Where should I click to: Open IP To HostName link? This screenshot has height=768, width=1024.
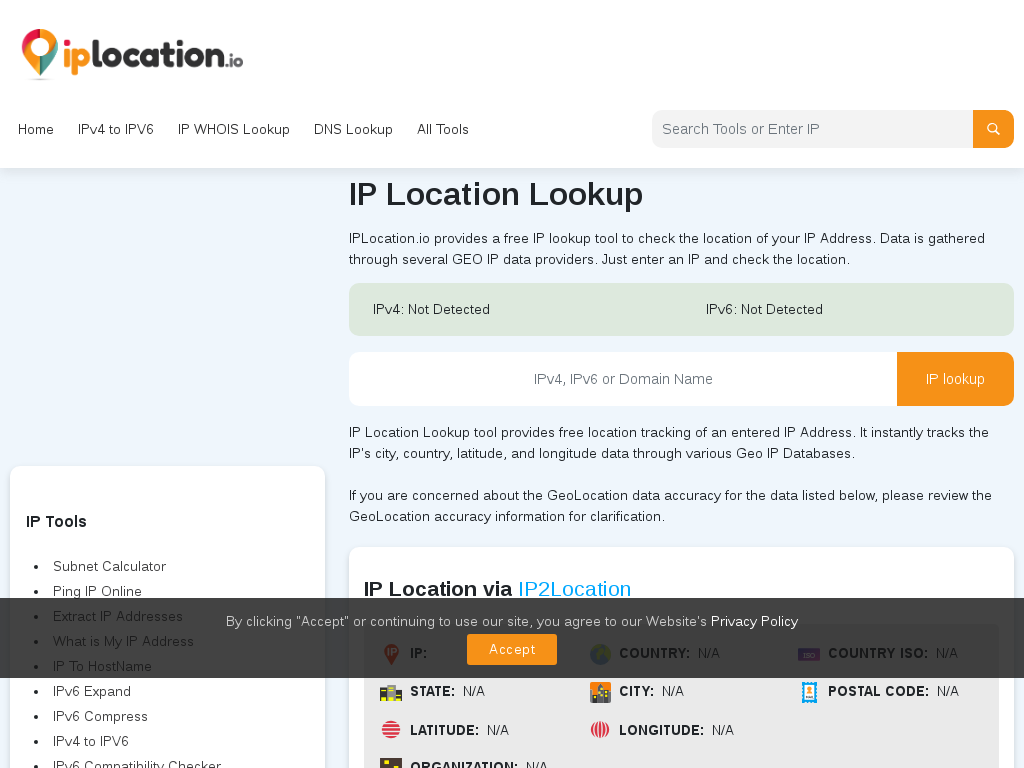[x=102, y=666]
